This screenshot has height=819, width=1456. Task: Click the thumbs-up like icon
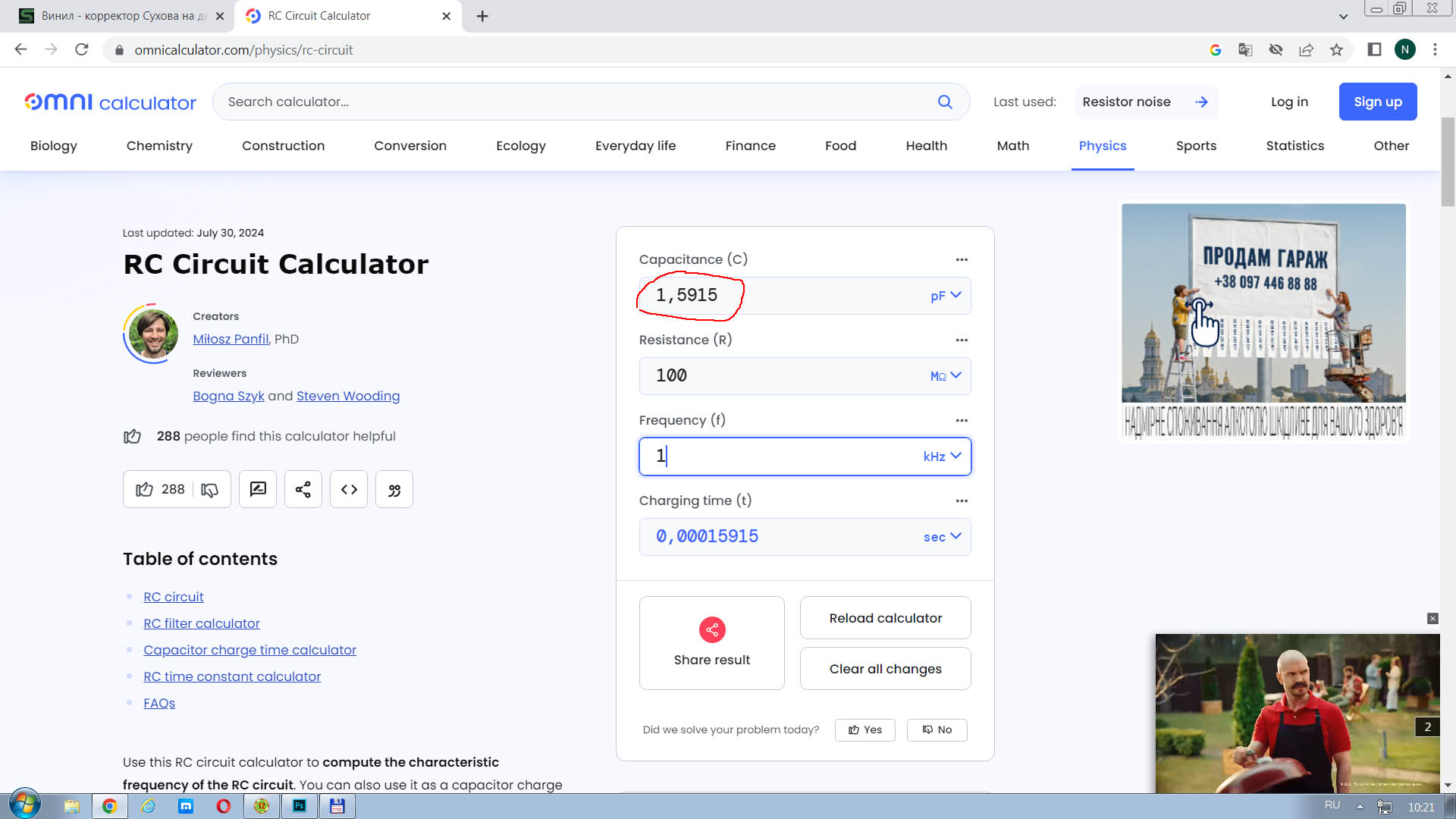(x=144, y=489)
